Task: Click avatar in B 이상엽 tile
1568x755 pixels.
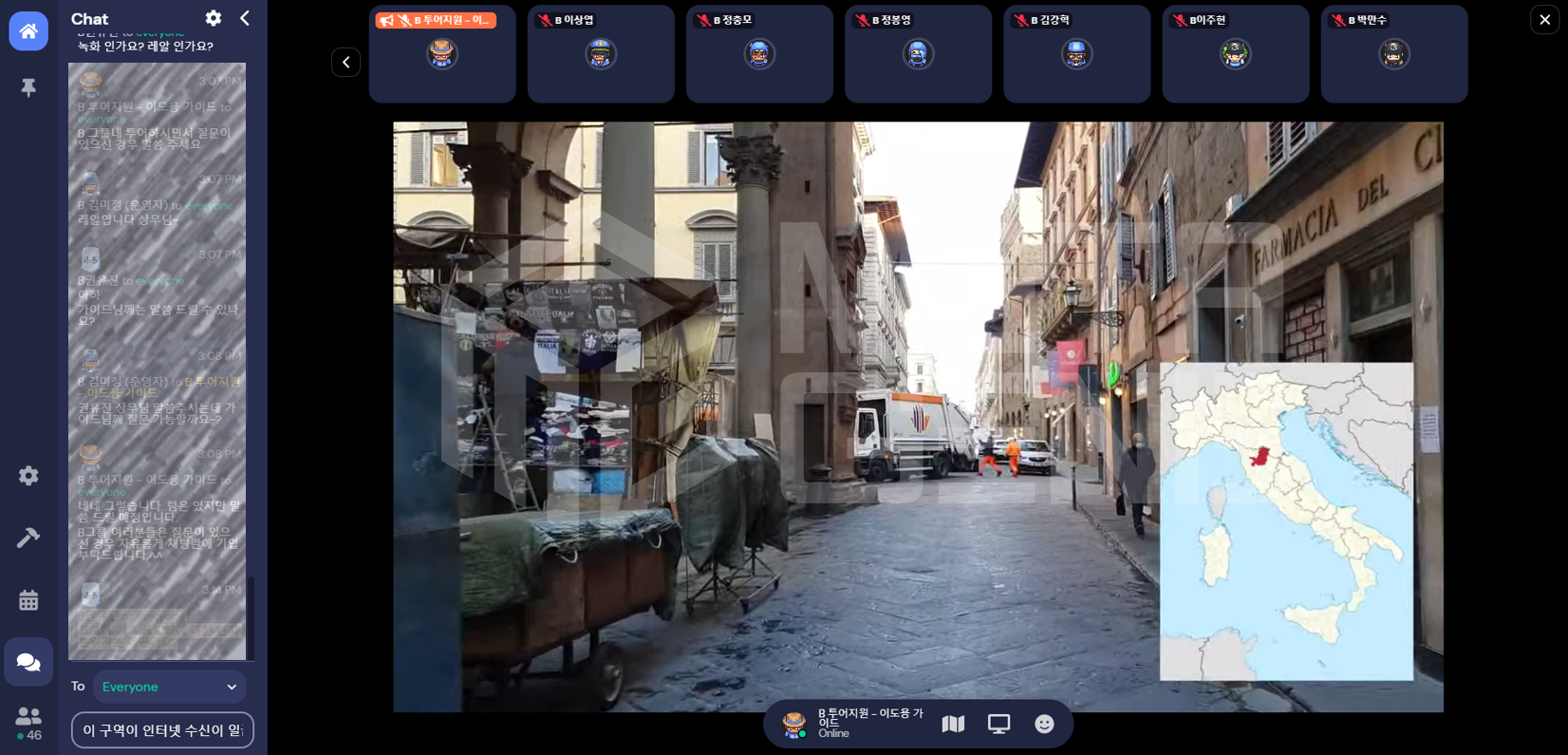Action: click(601, 54)
